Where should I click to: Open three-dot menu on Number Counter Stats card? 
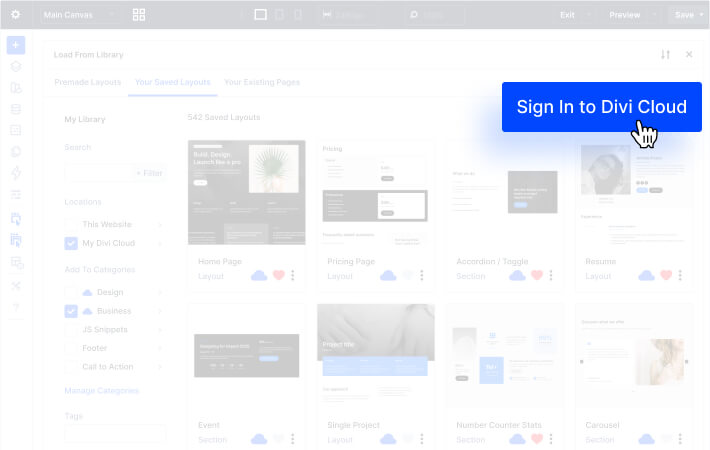point(551,439)
